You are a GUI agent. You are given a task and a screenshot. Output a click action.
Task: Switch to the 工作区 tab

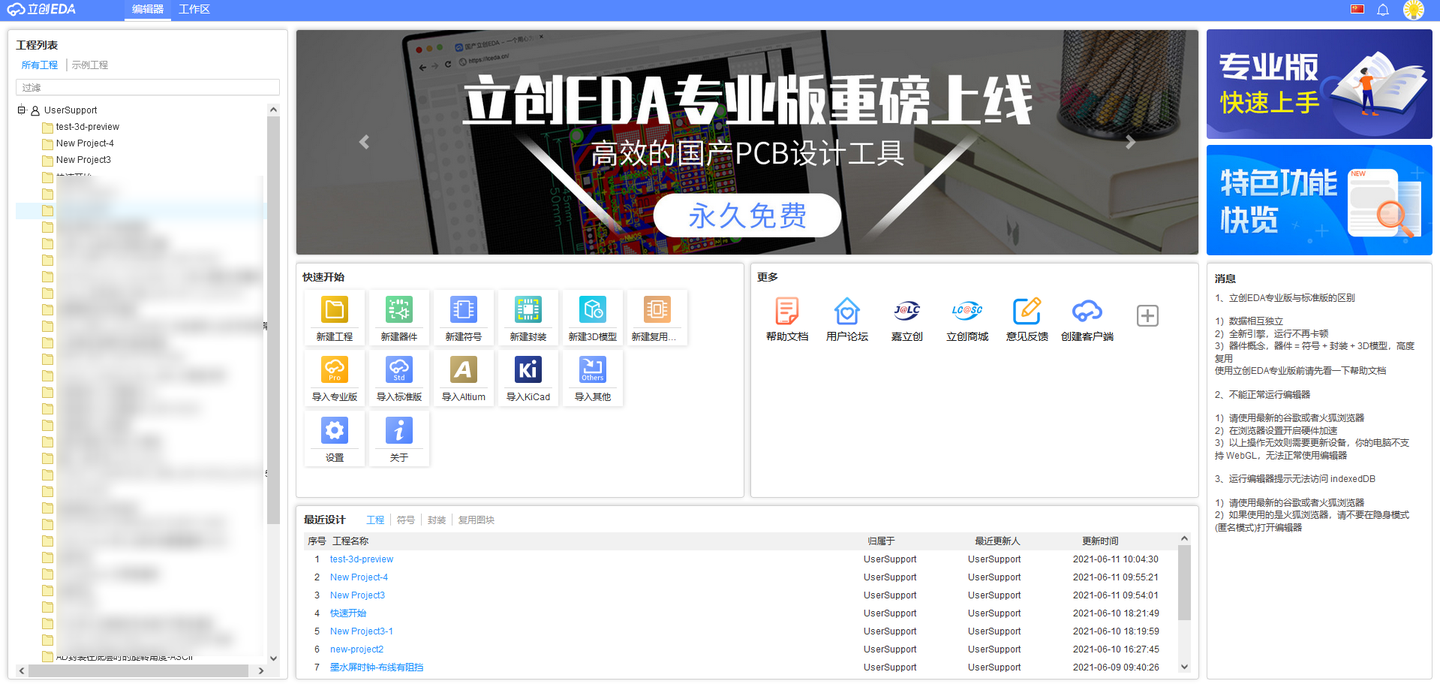(x=194, y=9)
